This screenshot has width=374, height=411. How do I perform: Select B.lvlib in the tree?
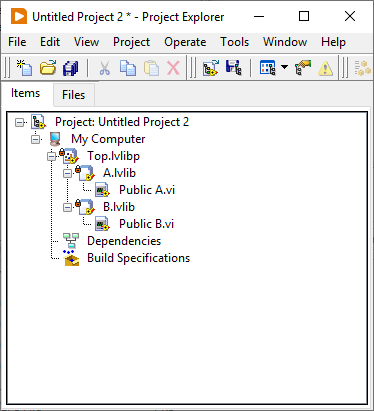click(119, 207)
